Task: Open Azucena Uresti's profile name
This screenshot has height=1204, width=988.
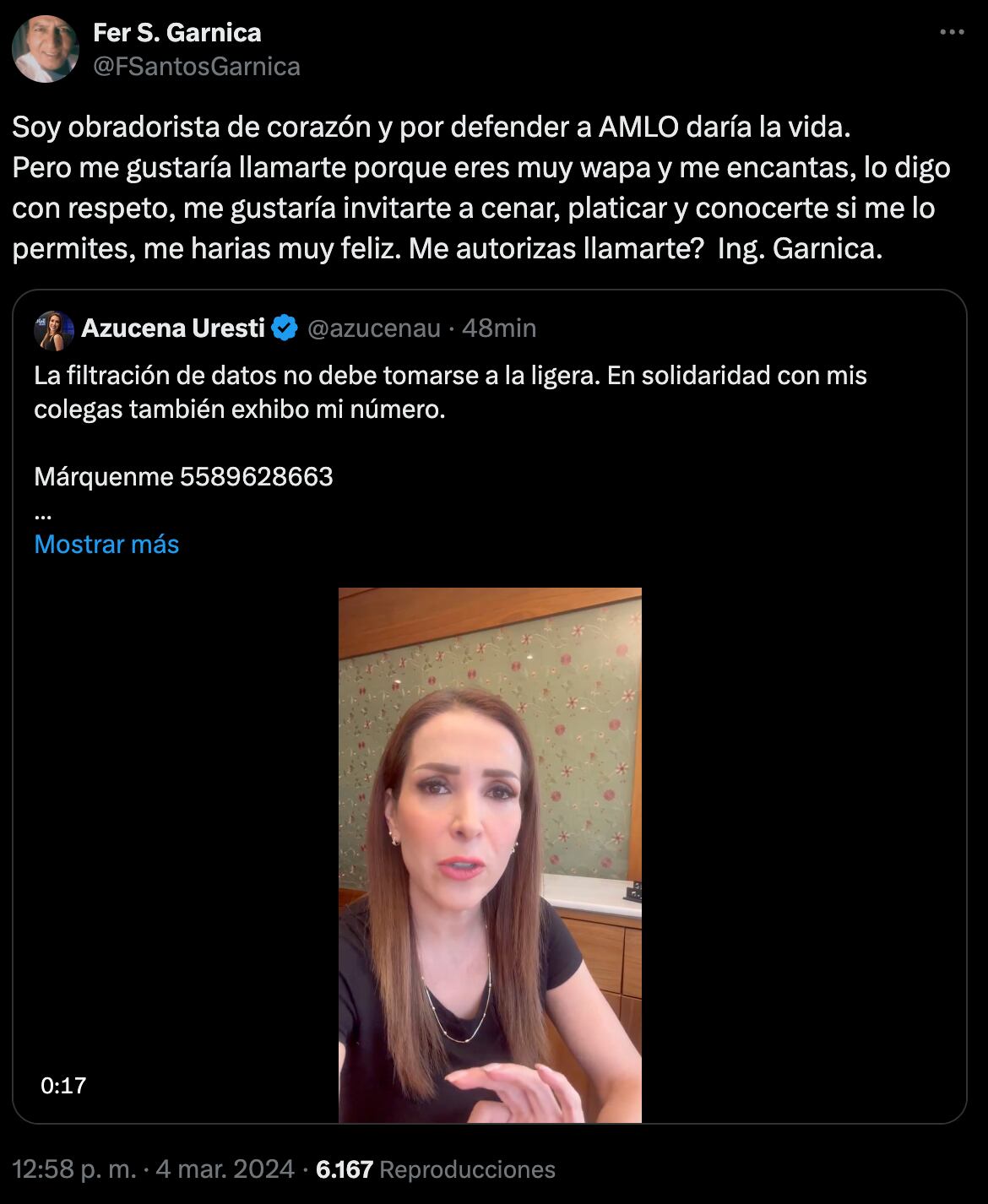Action: [x=173, y=328]
